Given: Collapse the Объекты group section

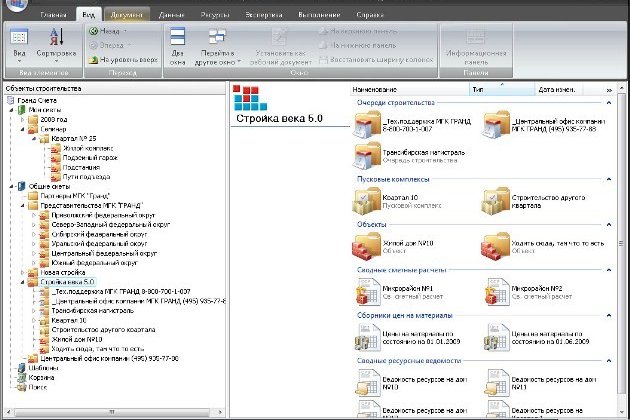Looking at the screenshot, I should click(610, 225).
